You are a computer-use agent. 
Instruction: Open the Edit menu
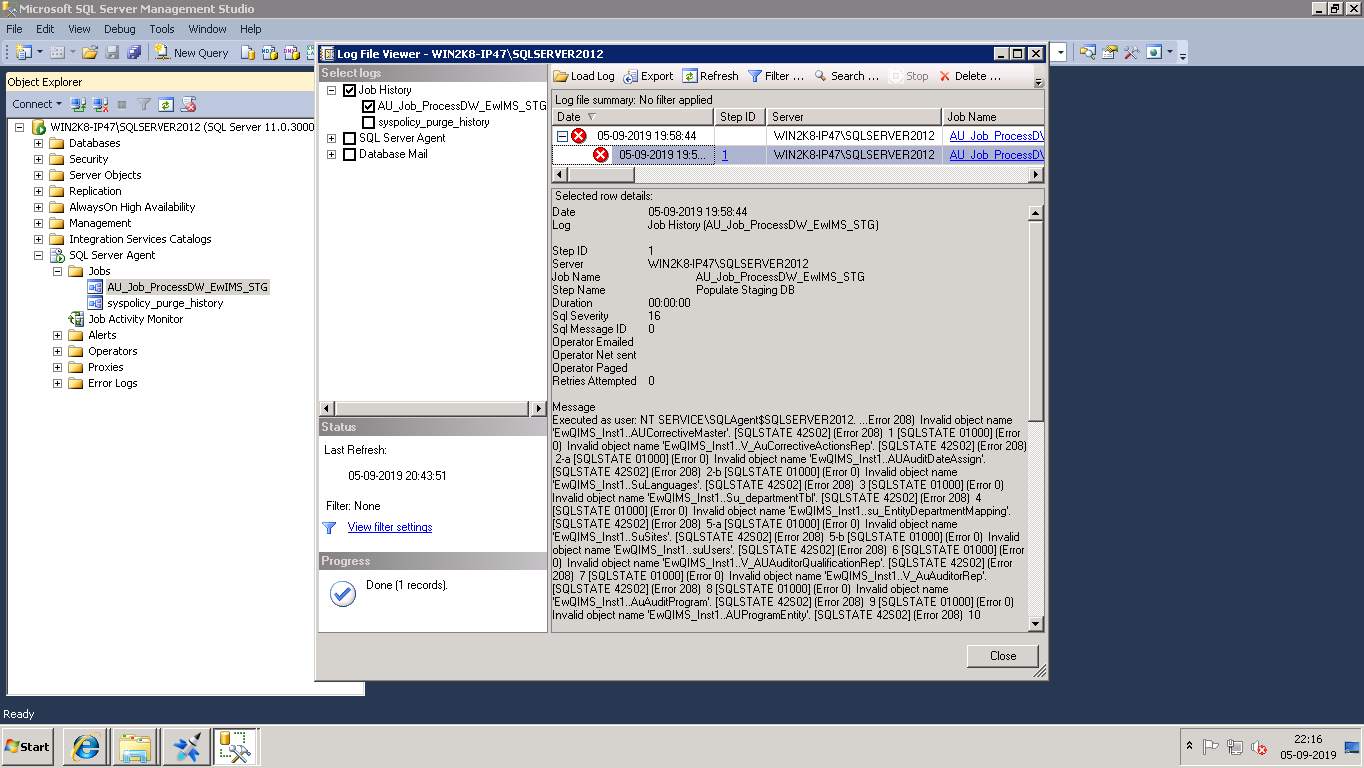point(45,29)
